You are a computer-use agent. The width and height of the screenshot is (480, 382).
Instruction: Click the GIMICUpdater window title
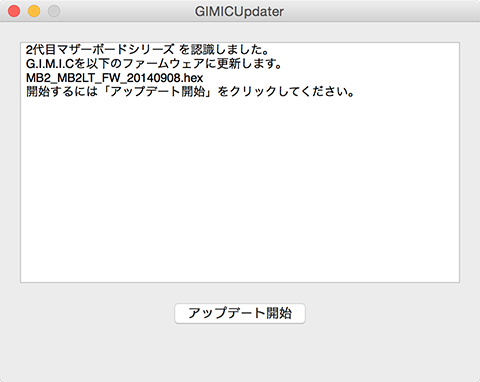[x=239, y=12]
